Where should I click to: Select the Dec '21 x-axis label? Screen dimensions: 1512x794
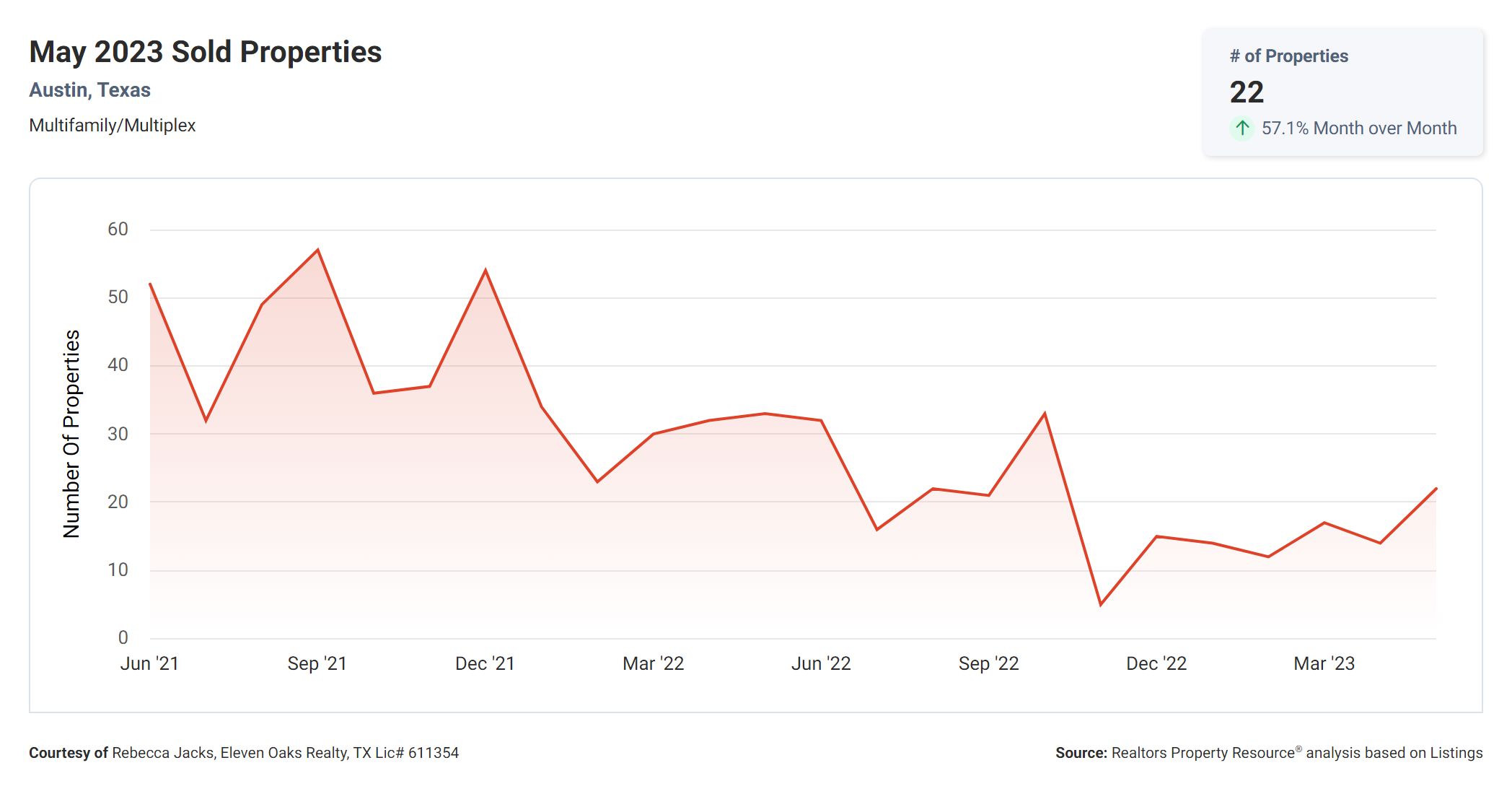coord(485,663)
